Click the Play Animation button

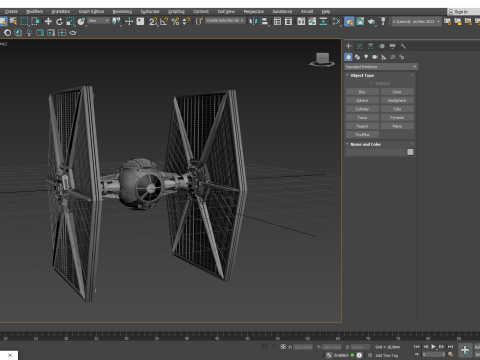click(x=433, y=347)
